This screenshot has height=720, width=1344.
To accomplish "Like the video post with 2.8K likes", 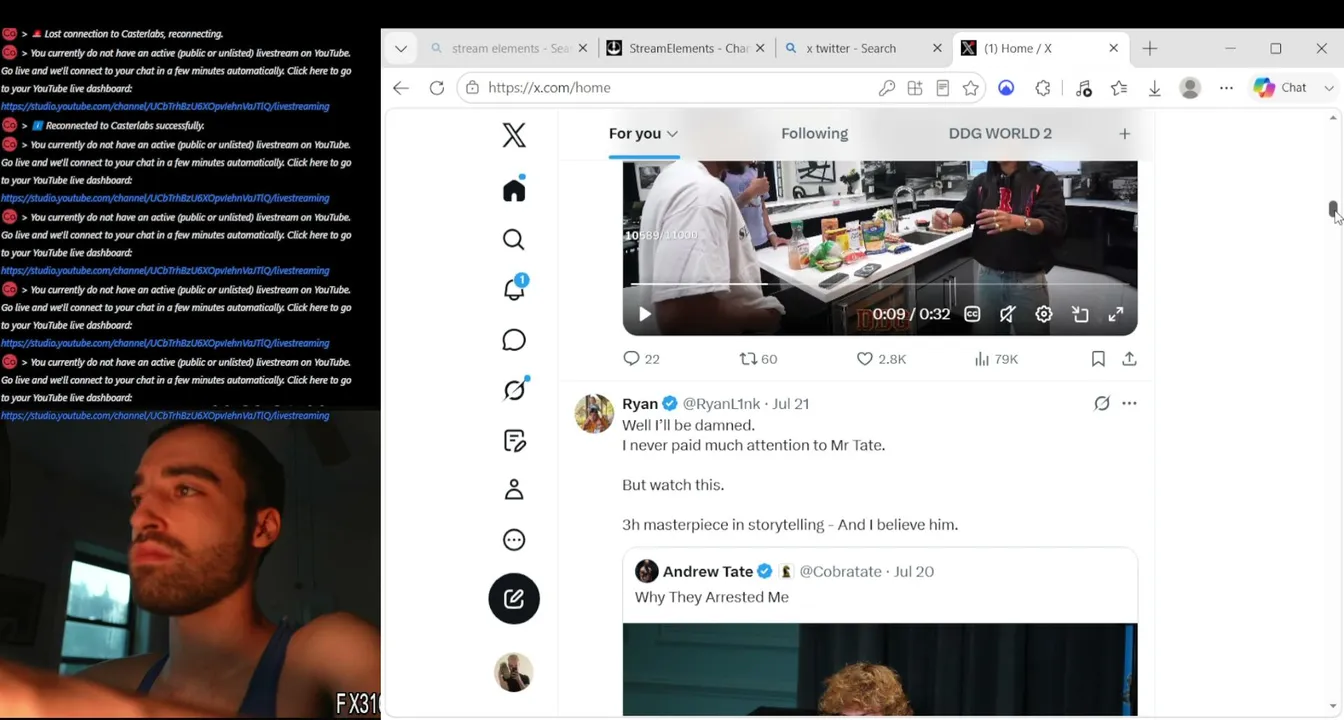I will coord(881,359).
